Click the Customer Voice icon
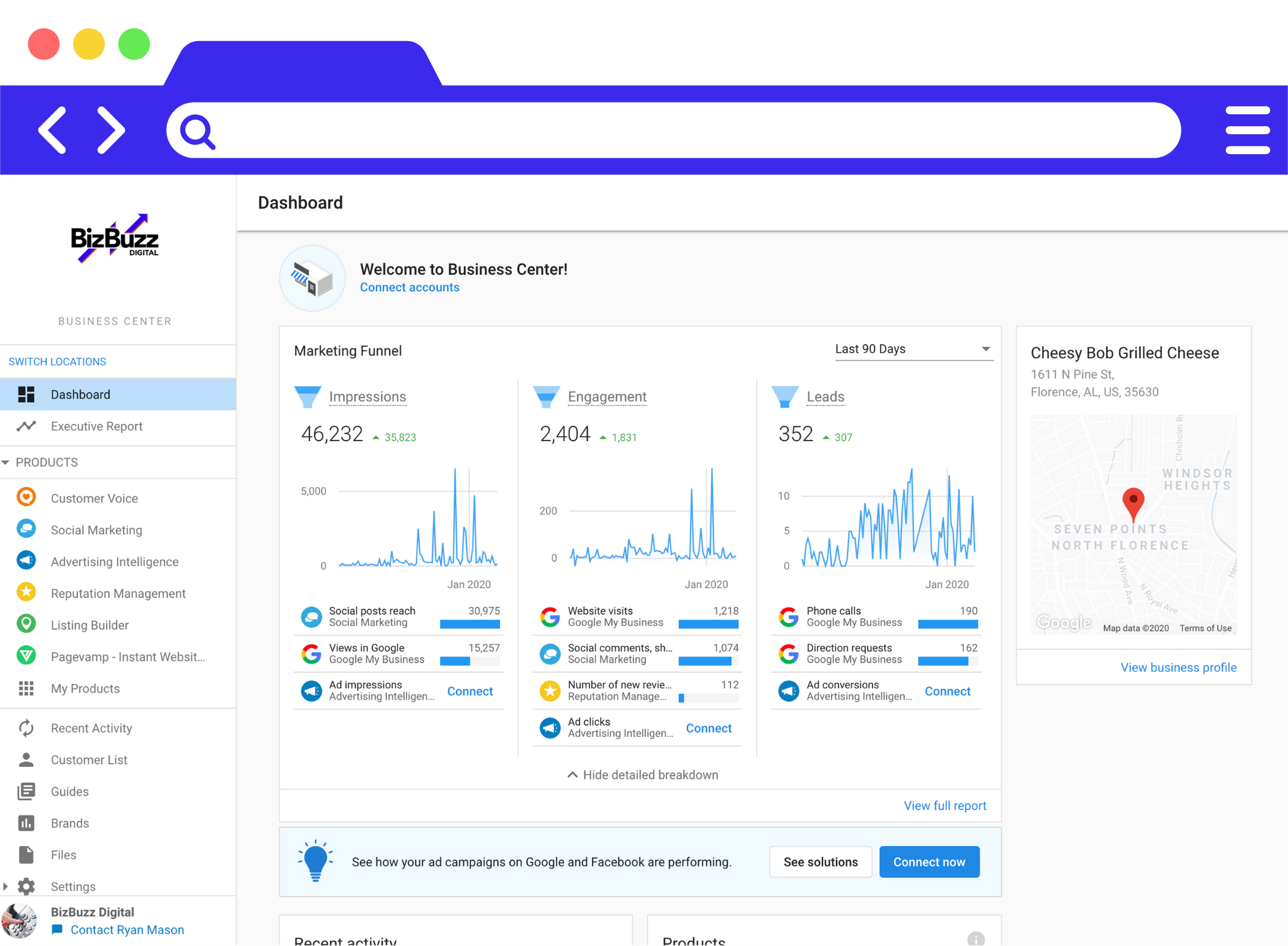 [x=26, y=497]
